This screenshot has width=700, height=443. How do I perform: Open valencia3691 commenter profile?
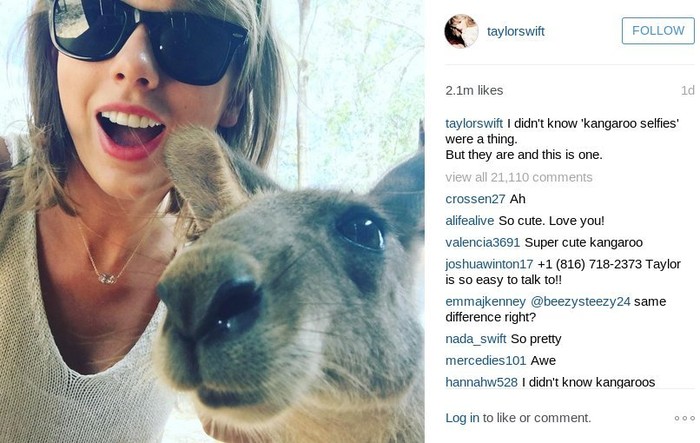[x=483, y=242]
